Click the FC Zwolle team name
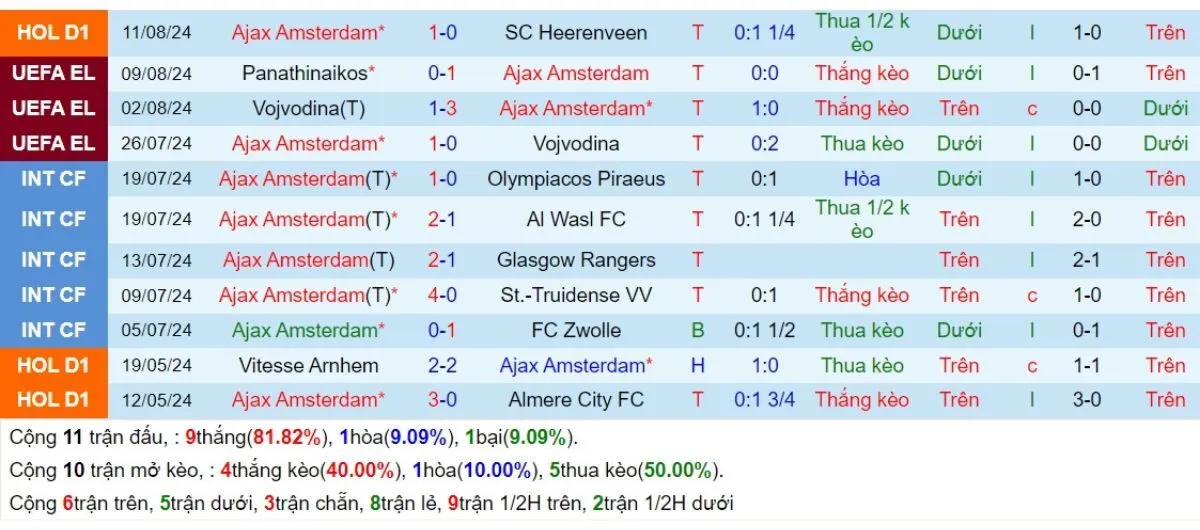Viewport: 1200px width, 530px height. (x=575, y=330)
